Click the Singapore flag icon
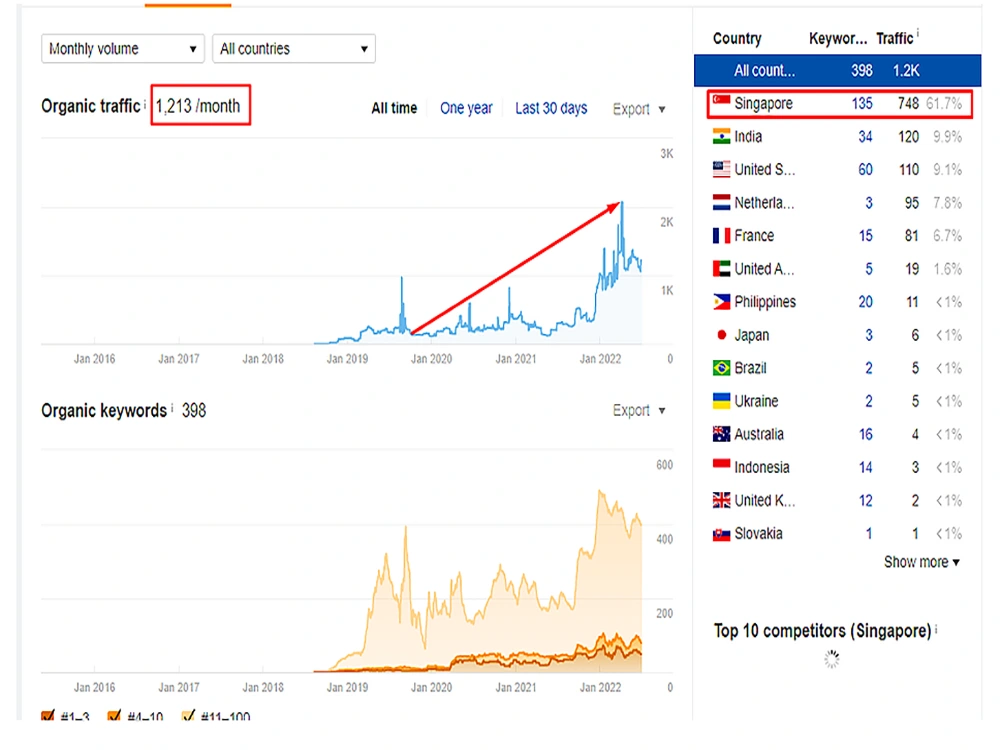The width and height of the screenshot is (1000, 750). click(721, 102)
